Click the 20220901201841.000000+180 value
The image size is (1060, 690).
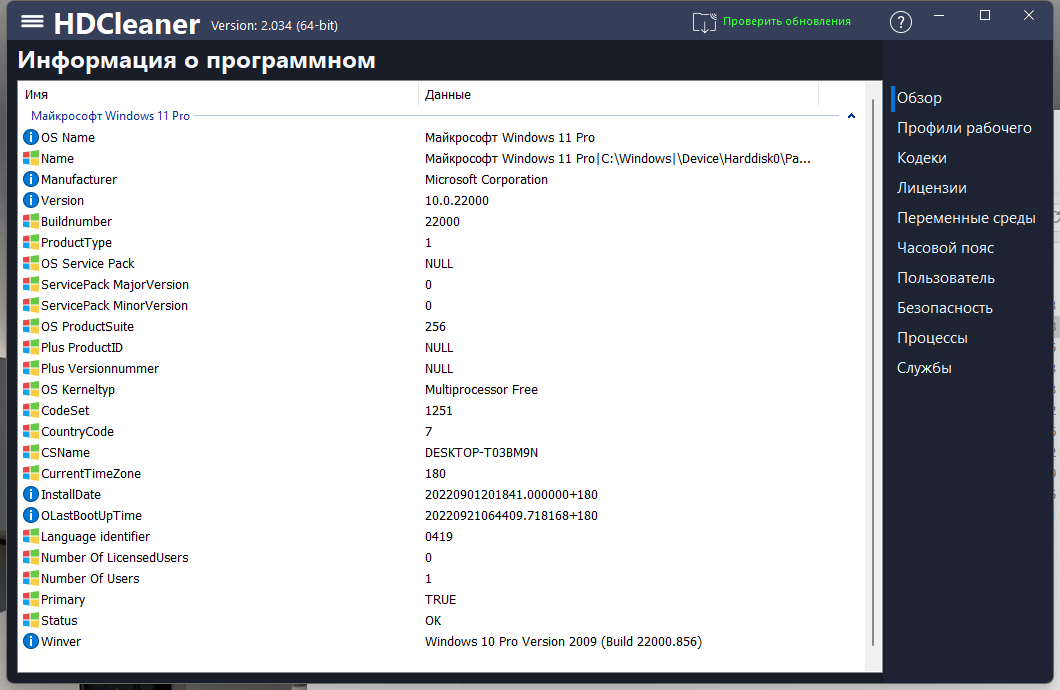[511, 494]
